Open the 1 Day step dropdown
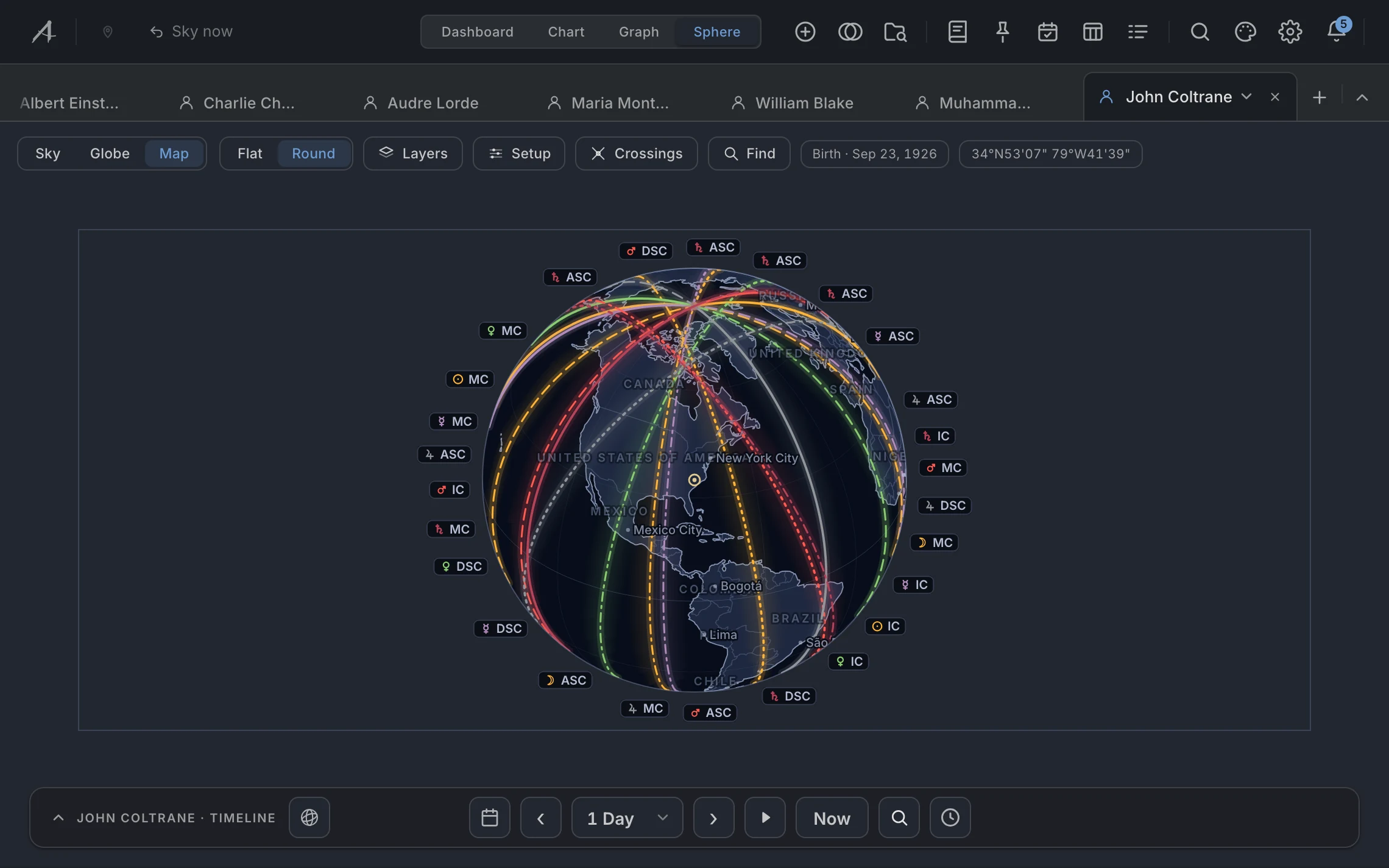1389x868 pixels. pyautogui.click(x=627, y=817)
